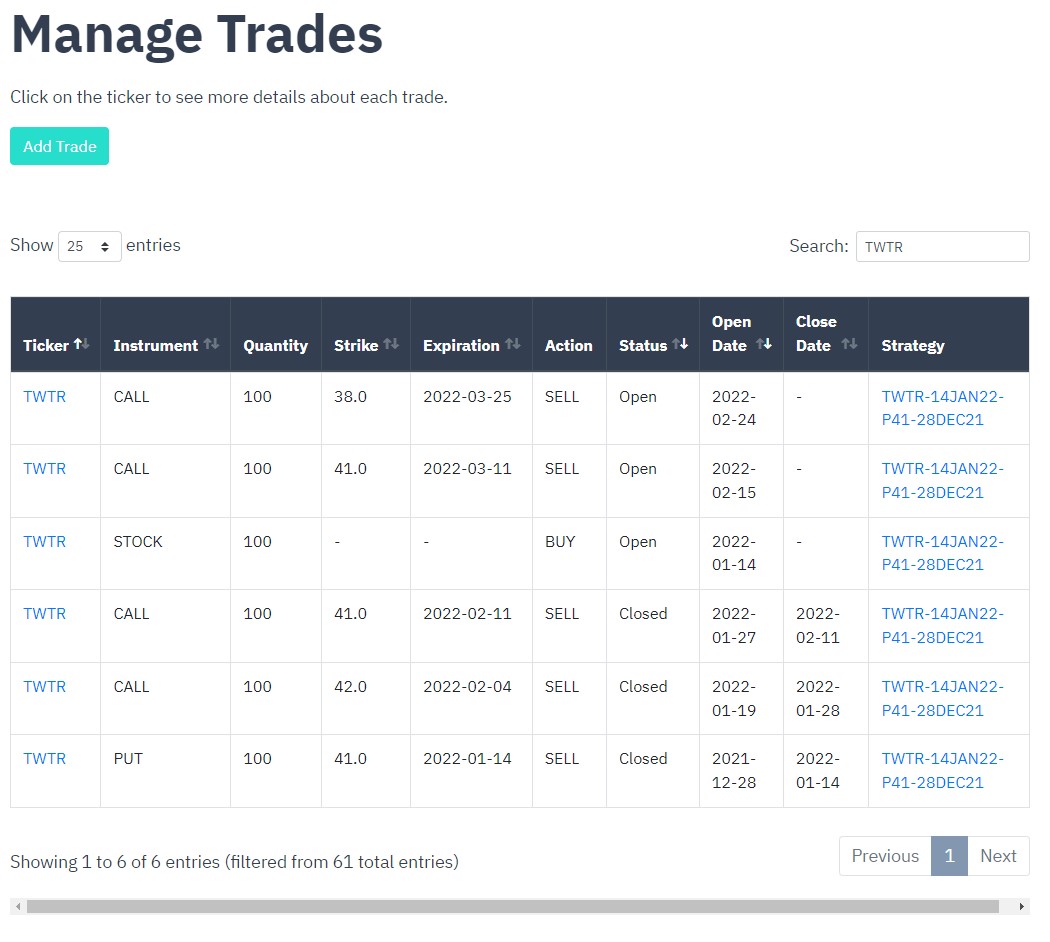Select open date 2021-12-28 cell
This screenshot has width=1050, height=942.
[x=741, y=771]
